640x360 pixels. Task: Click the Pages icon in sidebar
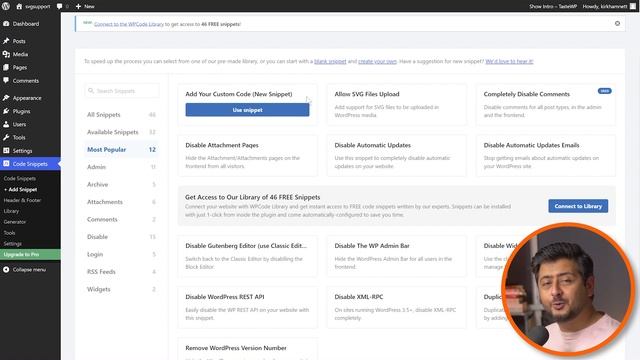point(6,67)
